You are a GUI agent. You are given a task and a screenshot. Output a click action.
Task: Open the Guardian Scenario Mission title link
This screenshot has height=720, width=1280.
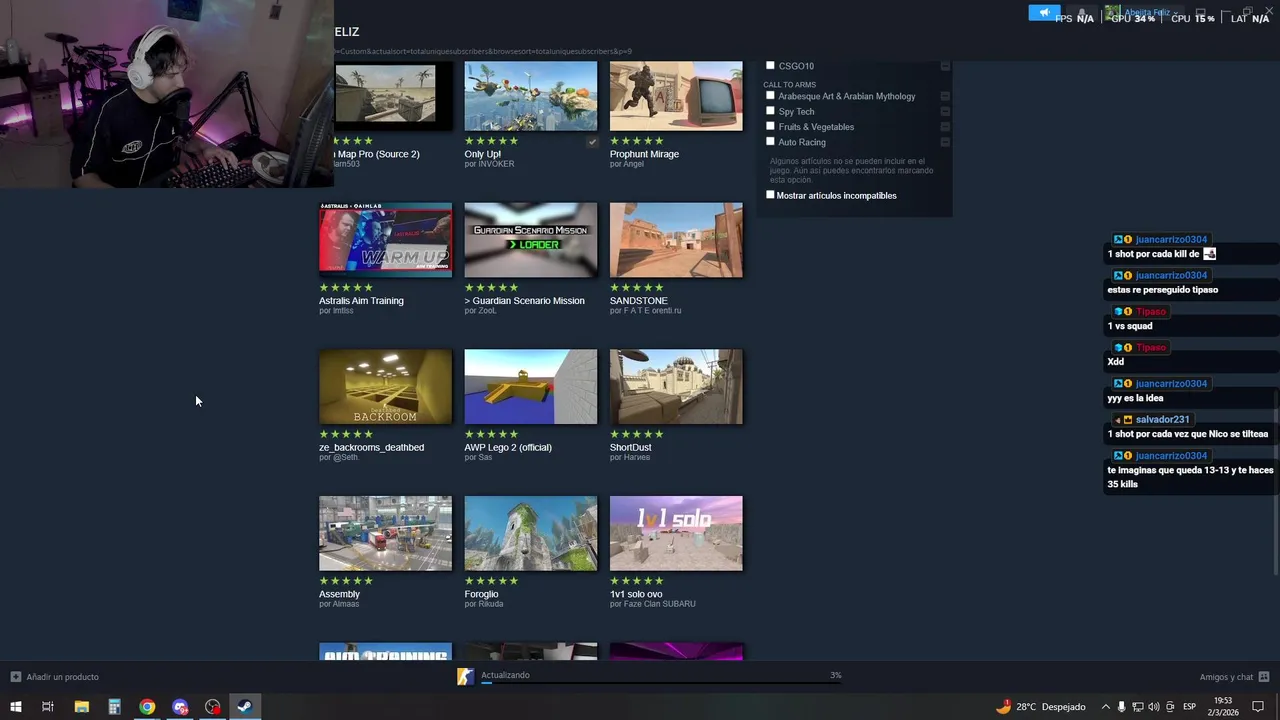point(524,301)
